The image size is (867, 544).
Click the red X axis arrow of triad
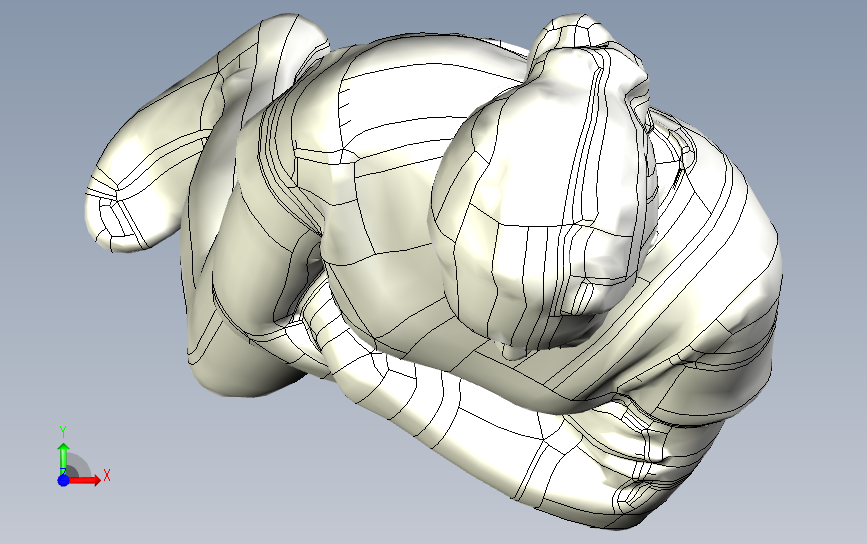(x=85, y=480)
